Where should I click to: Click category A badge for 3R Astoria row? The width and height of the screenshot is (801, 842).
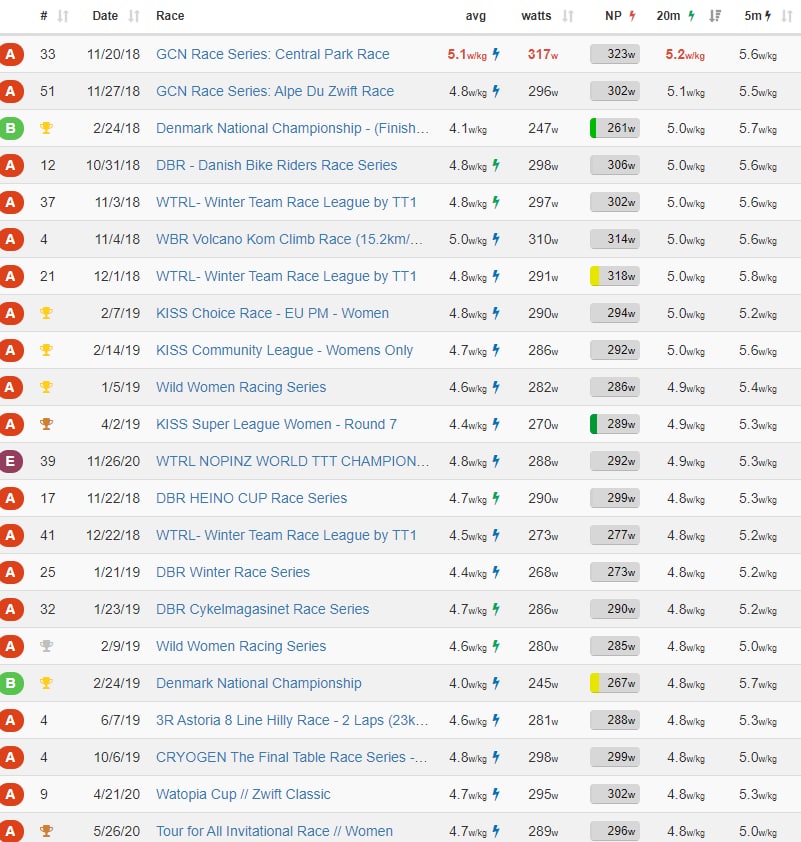click(x=11, y=720)
